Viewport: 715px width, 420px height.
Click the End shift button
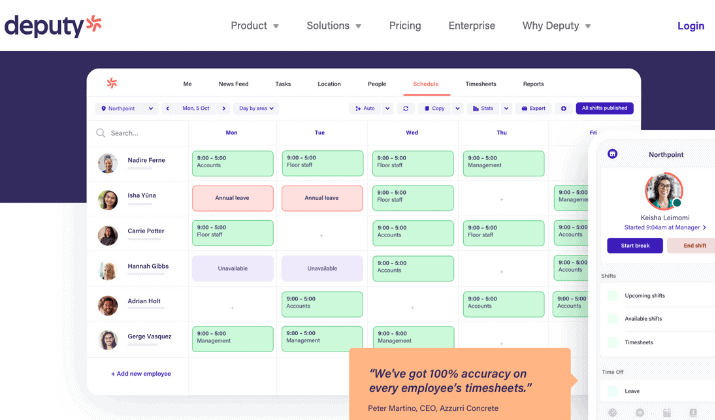[x=693, y=245]
